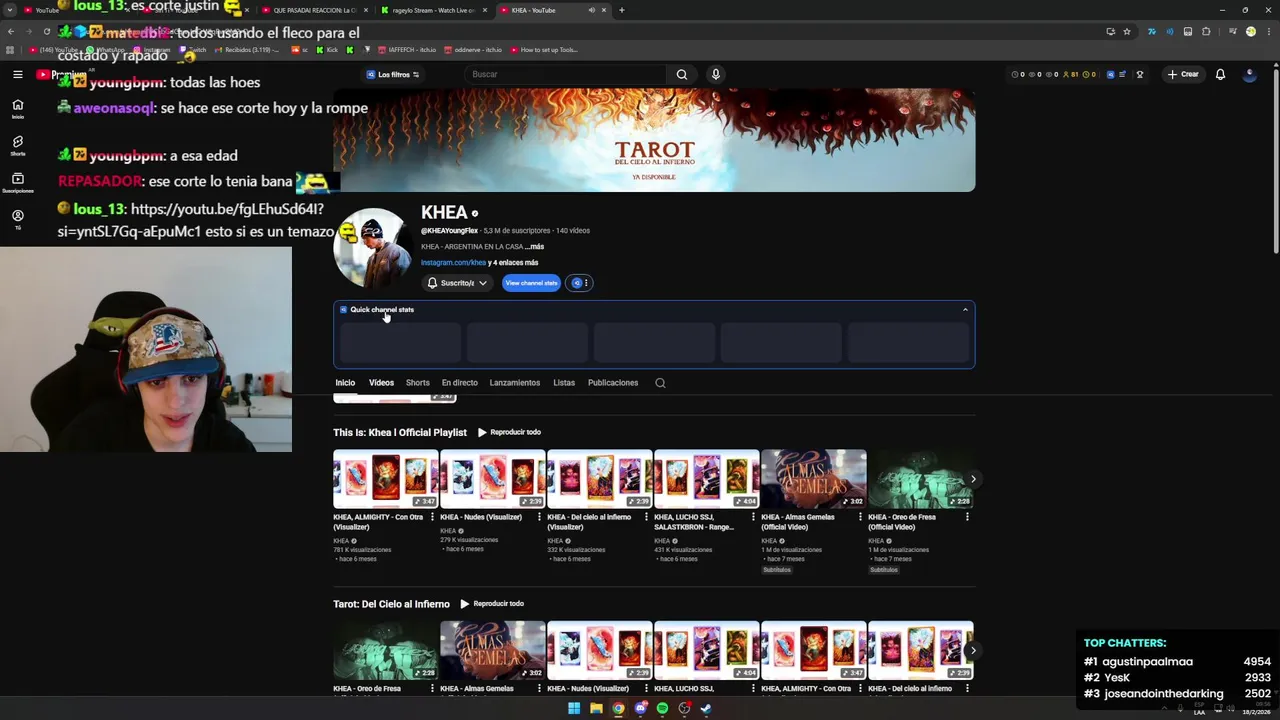Image resolution: width=1280 pixels, height=720 pixels.
Task: Play all of Tarot: Del Cielo al Infierno
Action: (x=492, y=604)
